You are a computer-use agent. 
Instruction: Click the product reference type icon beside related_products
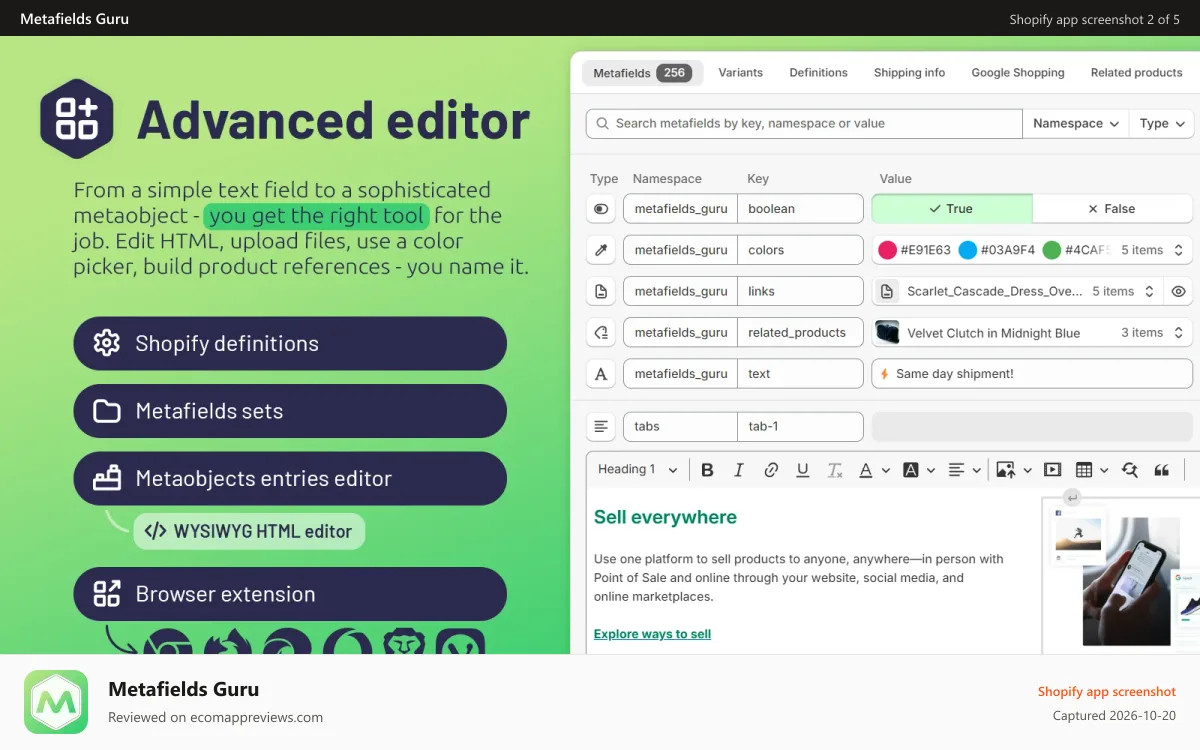601,333
